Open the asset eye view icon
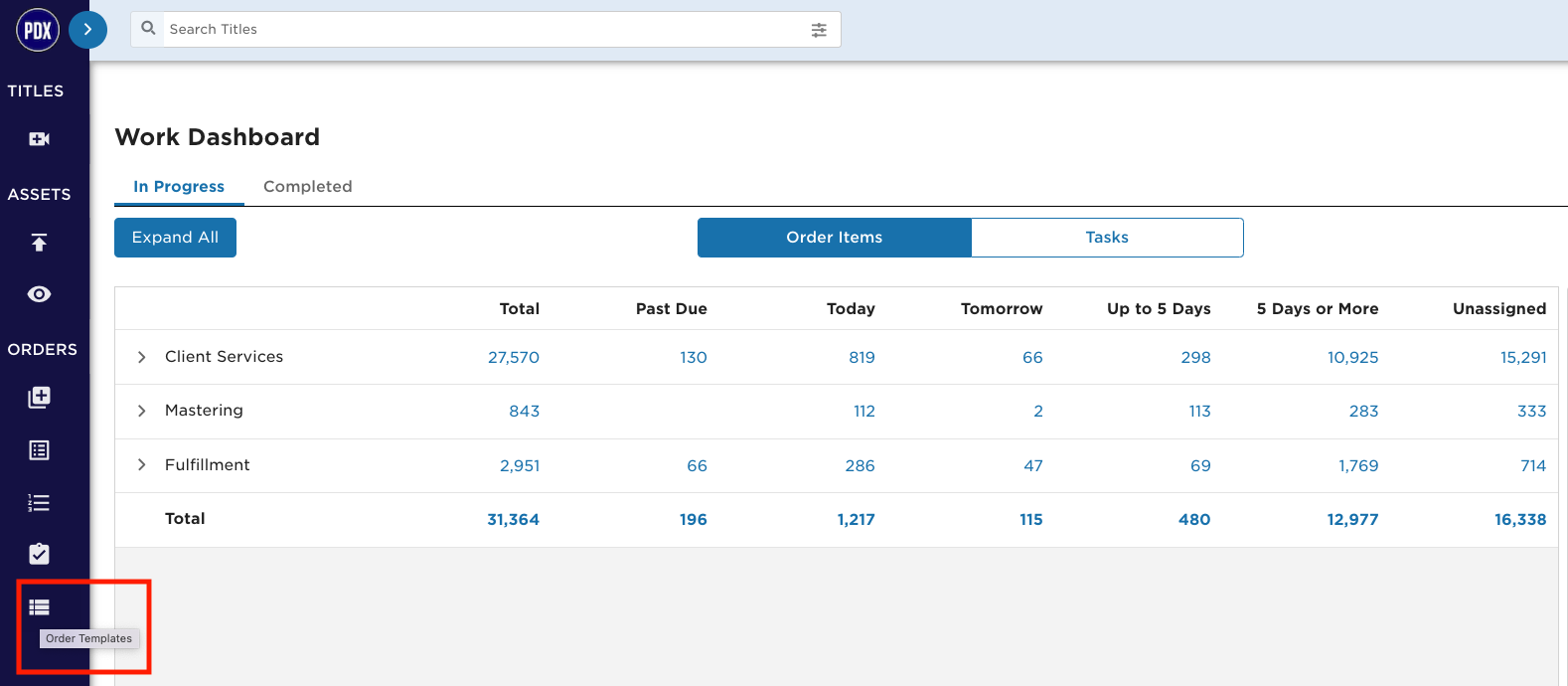Image resolution: width=1568 pixels, height=686 pixels. [39, 294]
